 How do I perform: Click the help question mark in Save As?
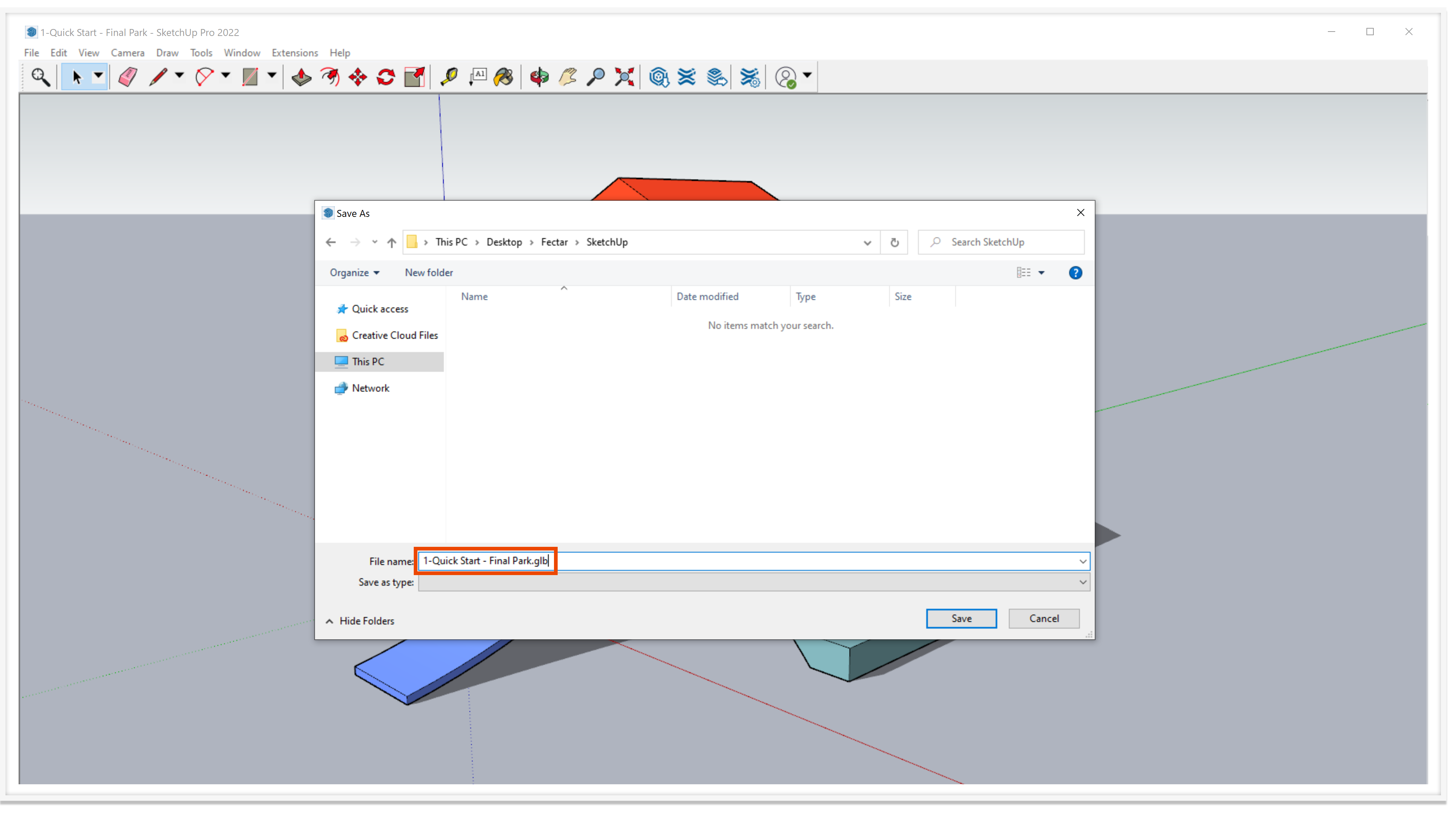pos(1075,273)
